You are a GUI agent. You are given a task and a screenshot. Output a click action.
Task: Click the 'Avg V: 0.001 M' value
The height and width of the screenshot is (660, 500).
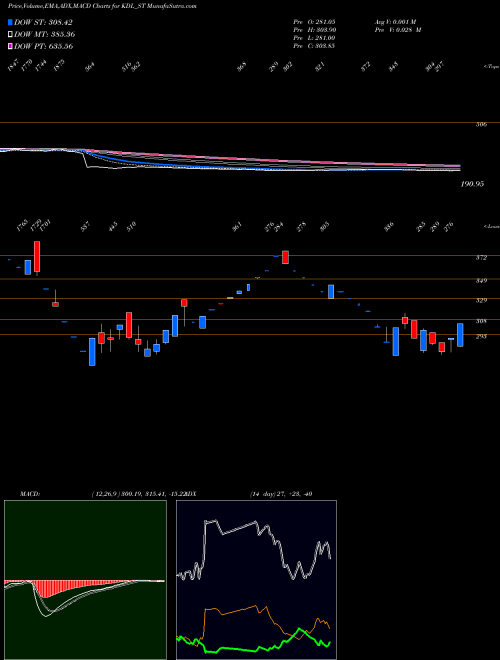click(395, 21)
